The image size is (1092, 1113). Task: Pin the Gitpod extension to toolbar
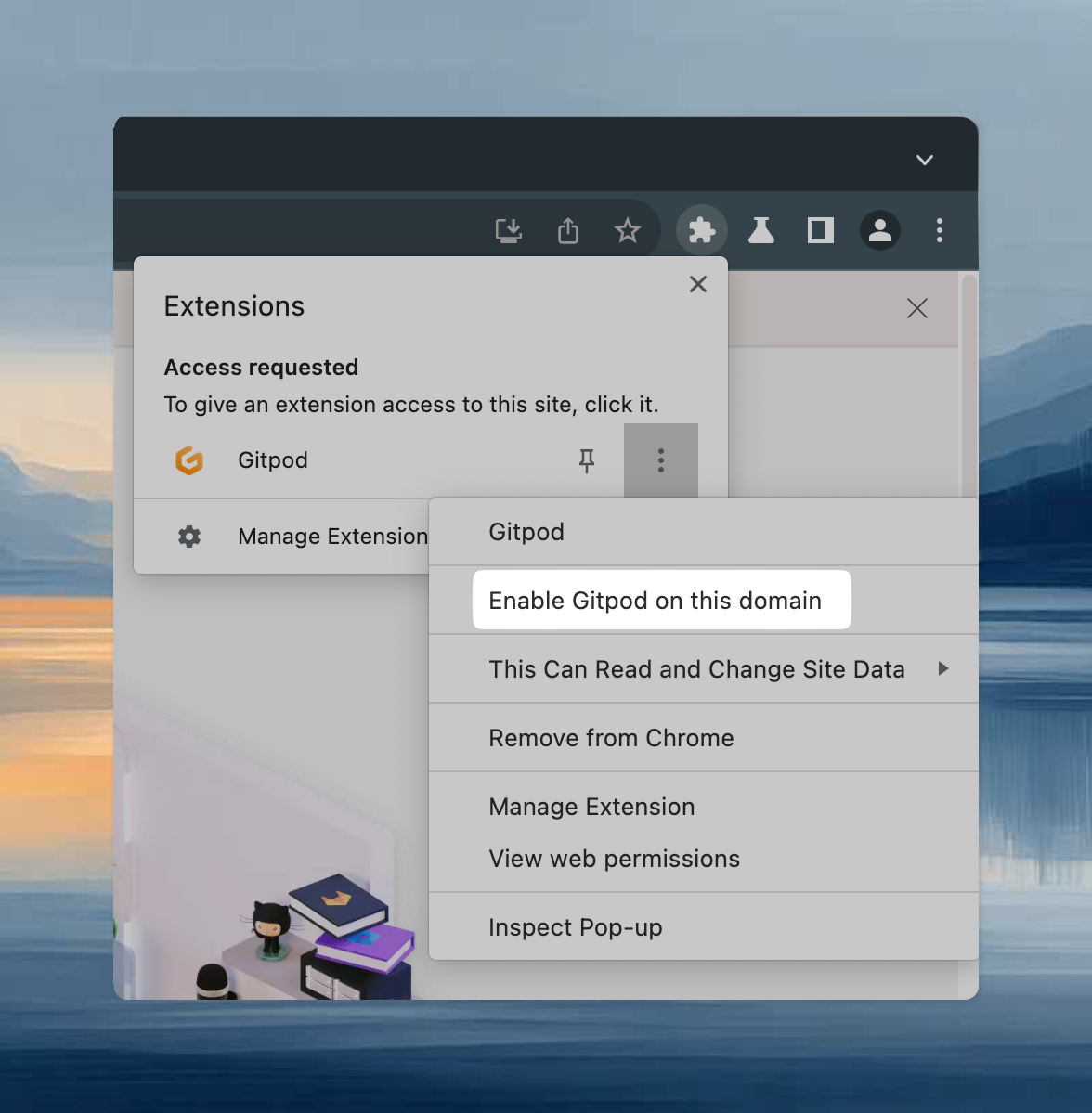pyautogui.click(x=587, y=459)
